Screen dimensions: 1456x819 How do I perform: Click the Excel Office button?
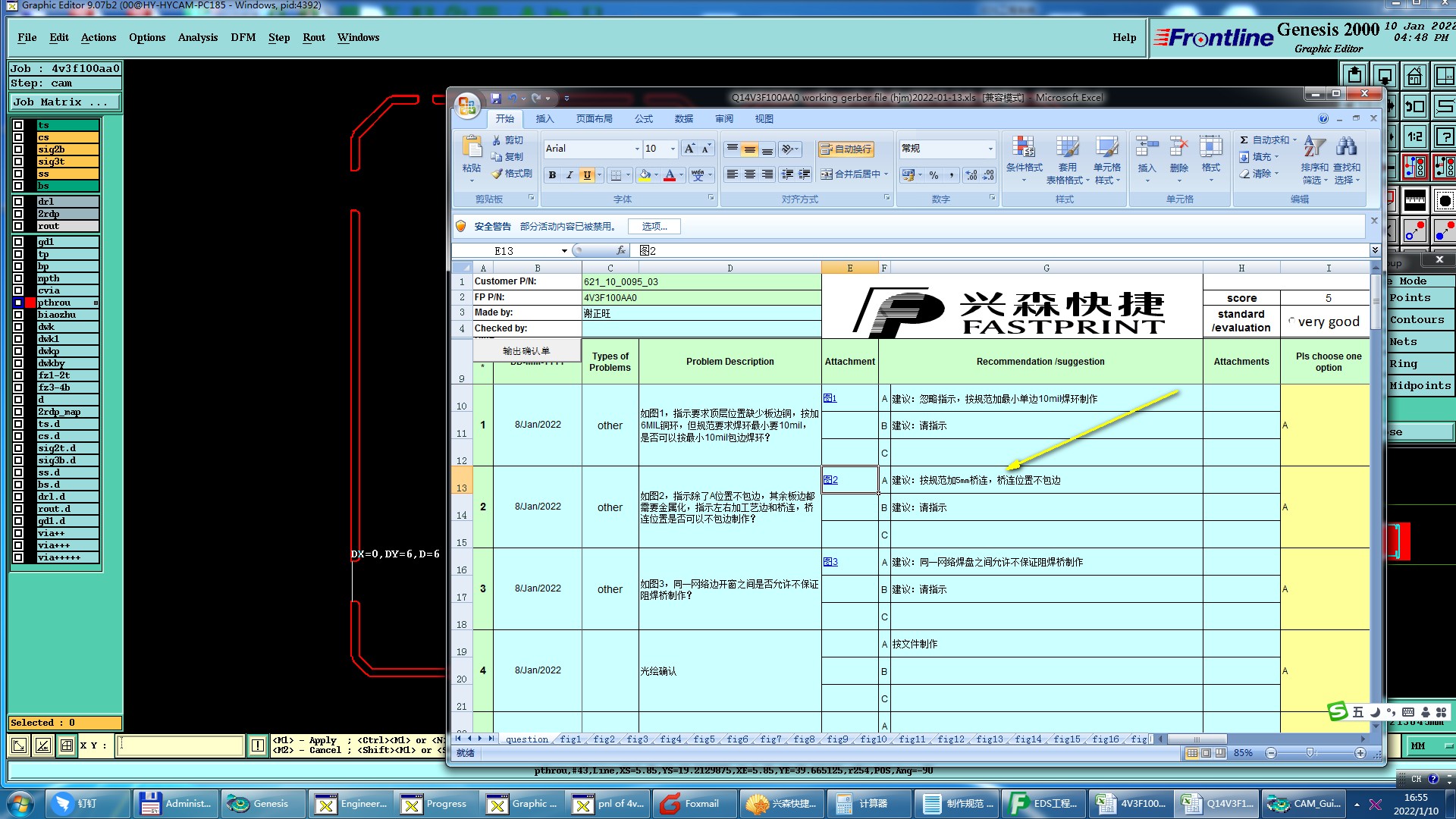(x=467, y=105)
